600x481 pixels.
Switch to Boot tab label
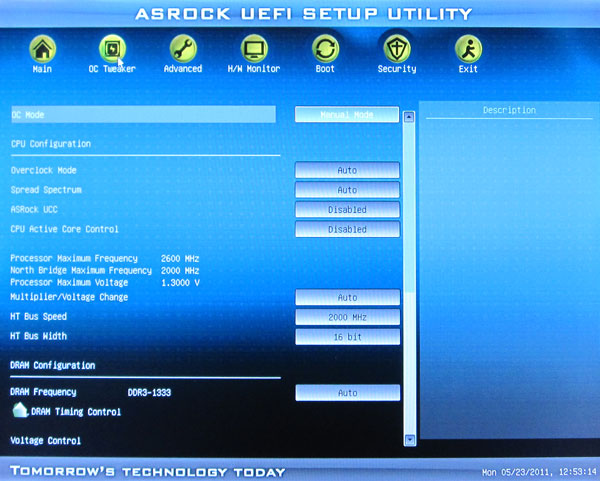coord(325,69)
